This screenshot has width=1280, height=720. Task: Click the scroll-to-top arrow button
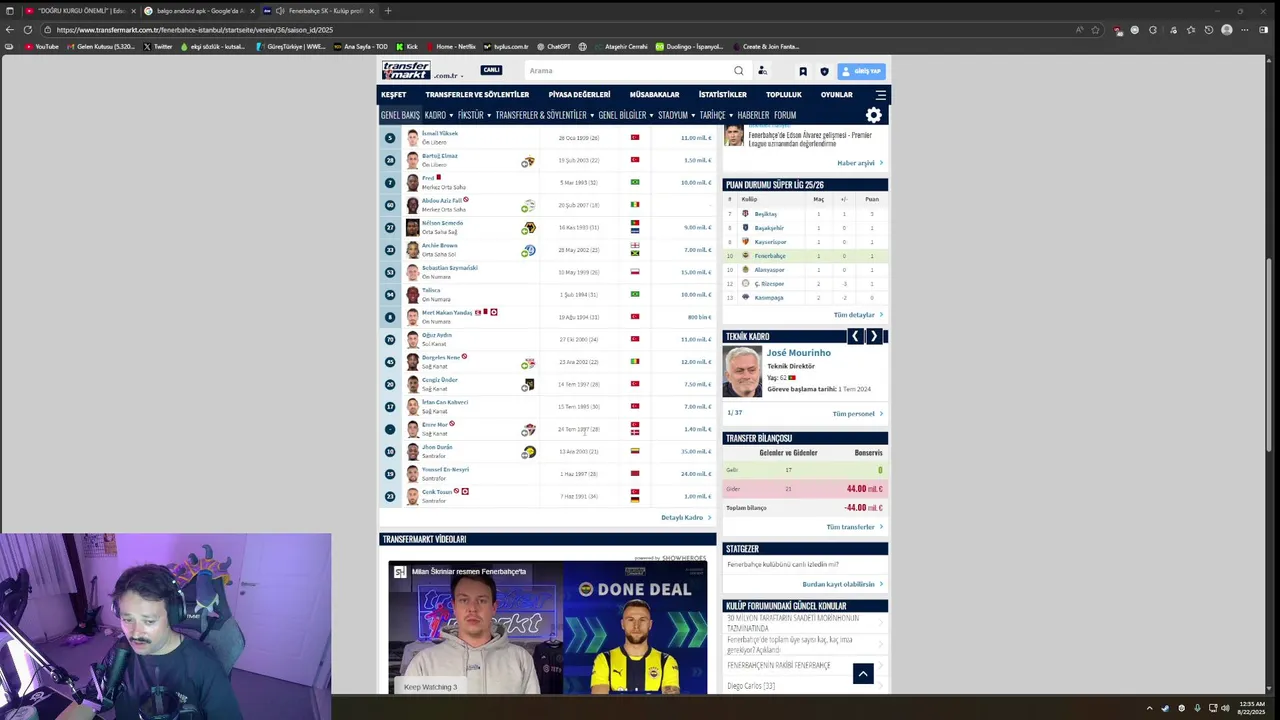[863, 674]
